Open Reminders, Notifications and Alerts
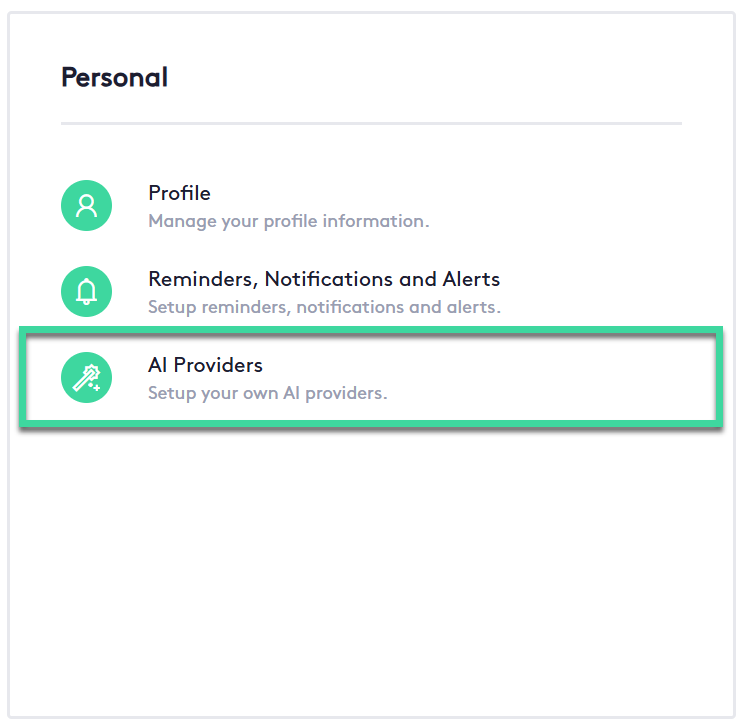 coord(323,279)
